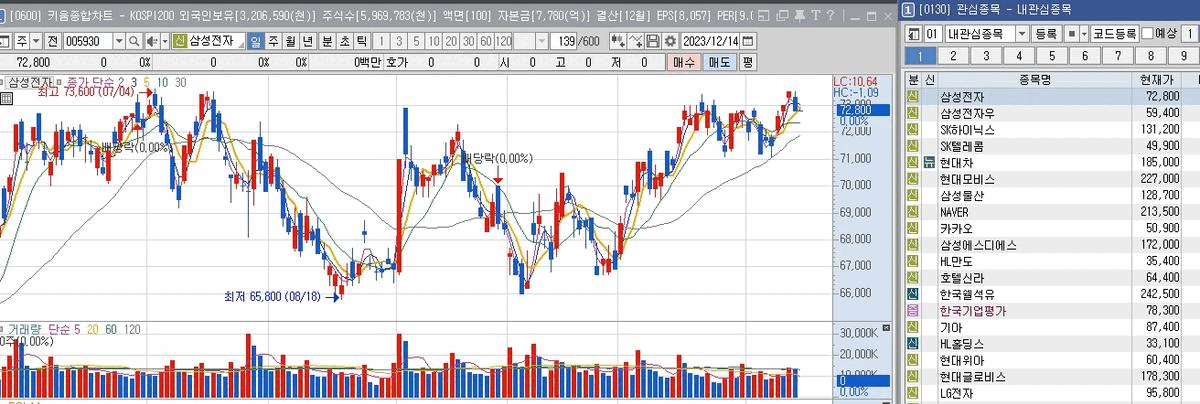This screenshot has height=404, width=1200.
Task: Open the interval dropdown right of 120
Action: click(x=542, y=41)
